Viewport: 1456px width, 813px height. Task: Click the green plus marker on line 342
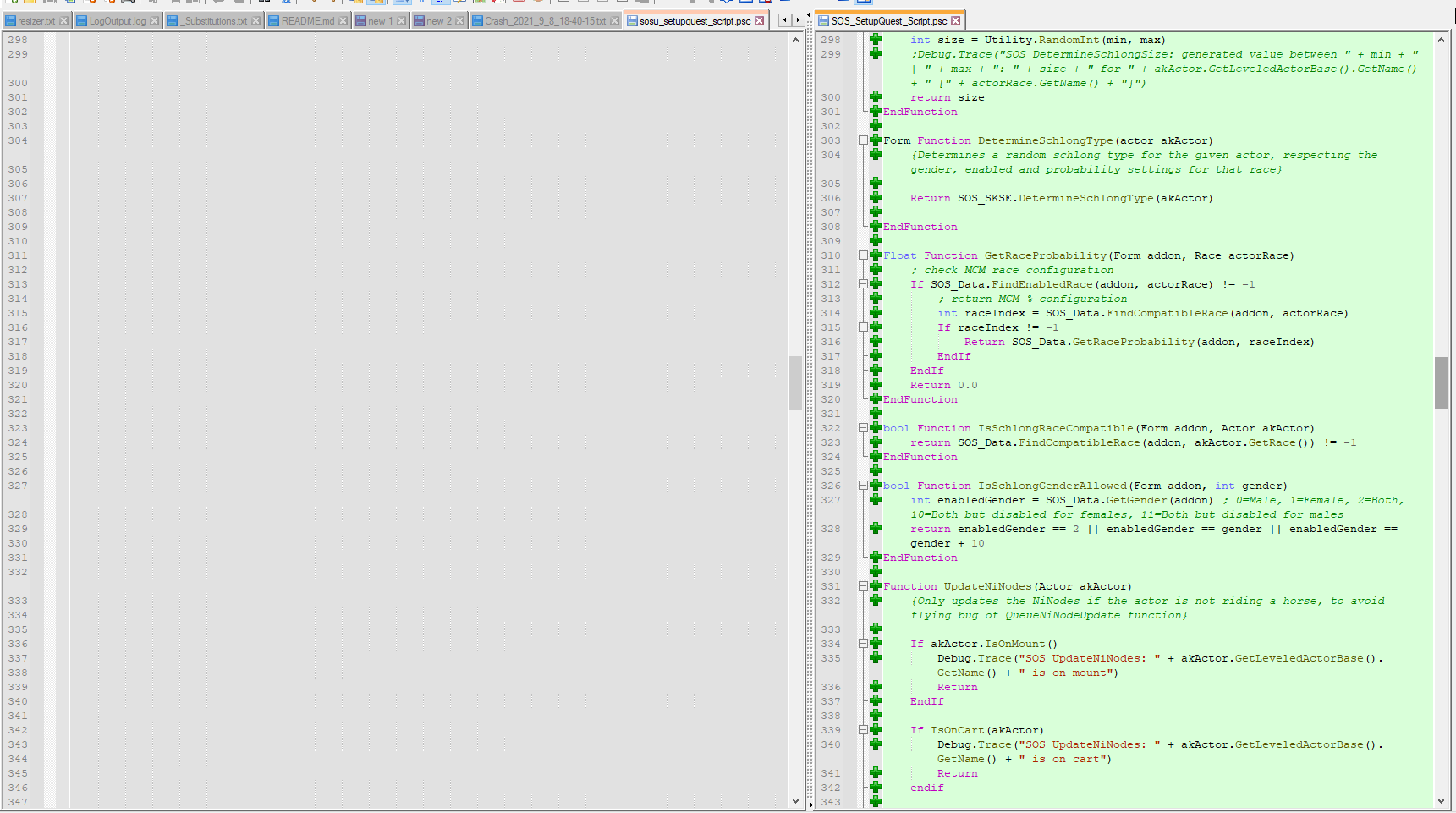tap(876, 788)
